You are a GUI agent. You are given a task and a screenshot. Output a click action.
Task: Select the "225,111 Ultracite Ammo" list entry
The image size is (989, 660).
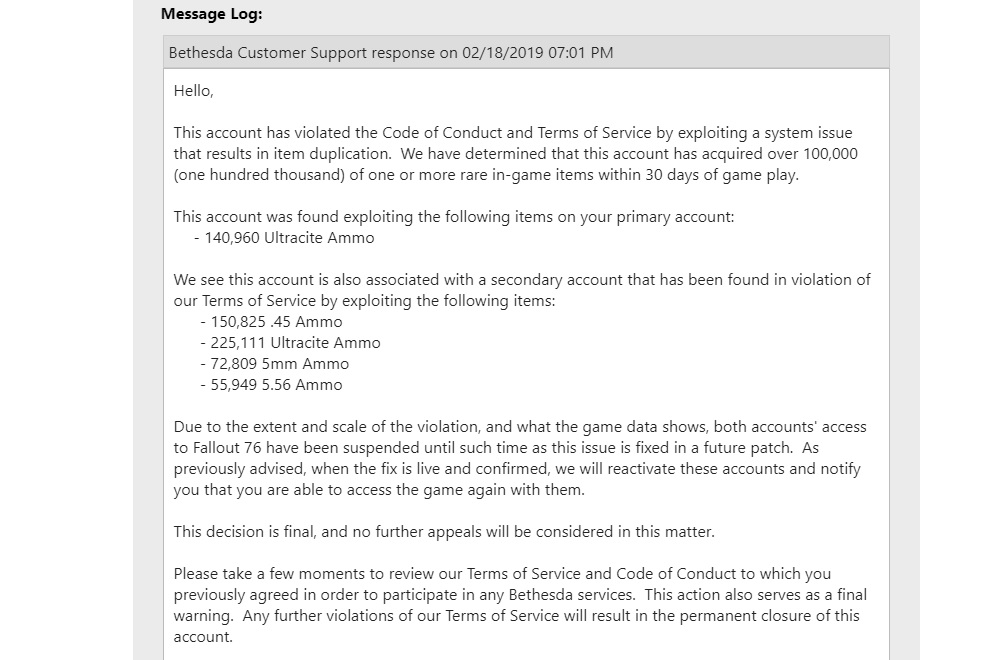[x=295, y=343]
